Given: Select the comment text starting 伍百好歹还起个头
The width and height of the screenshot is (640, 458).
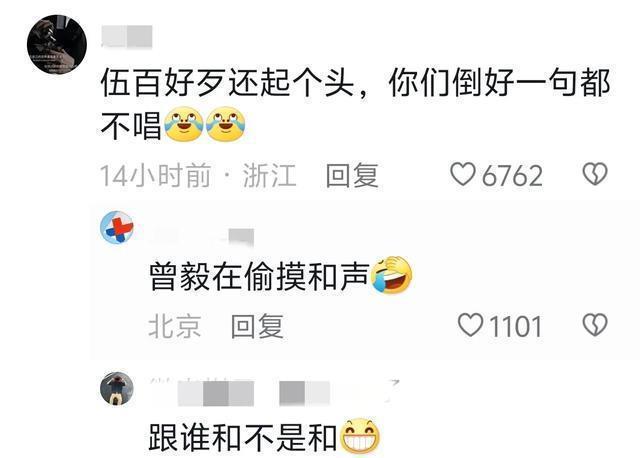Looking at the screenshot, I should (x=355, y=105).
